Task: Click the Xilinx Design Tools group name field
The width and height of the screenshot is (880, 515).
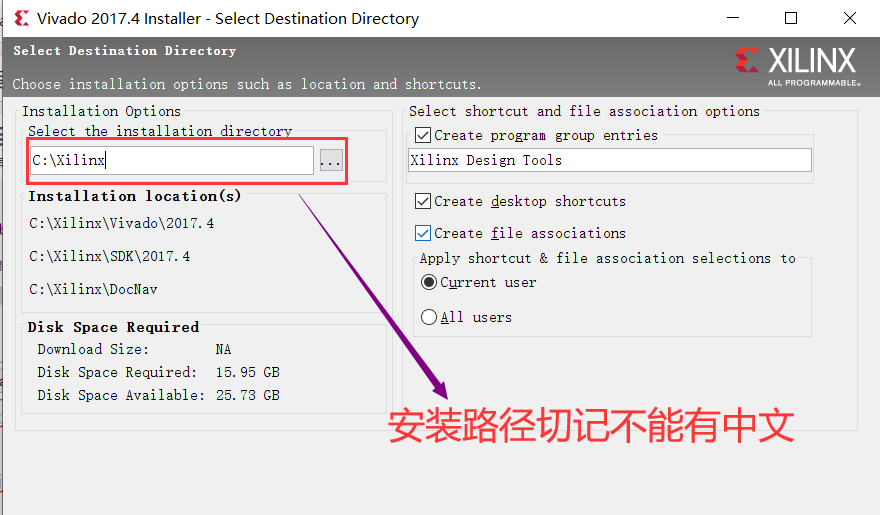Action: tap(609, 160)
